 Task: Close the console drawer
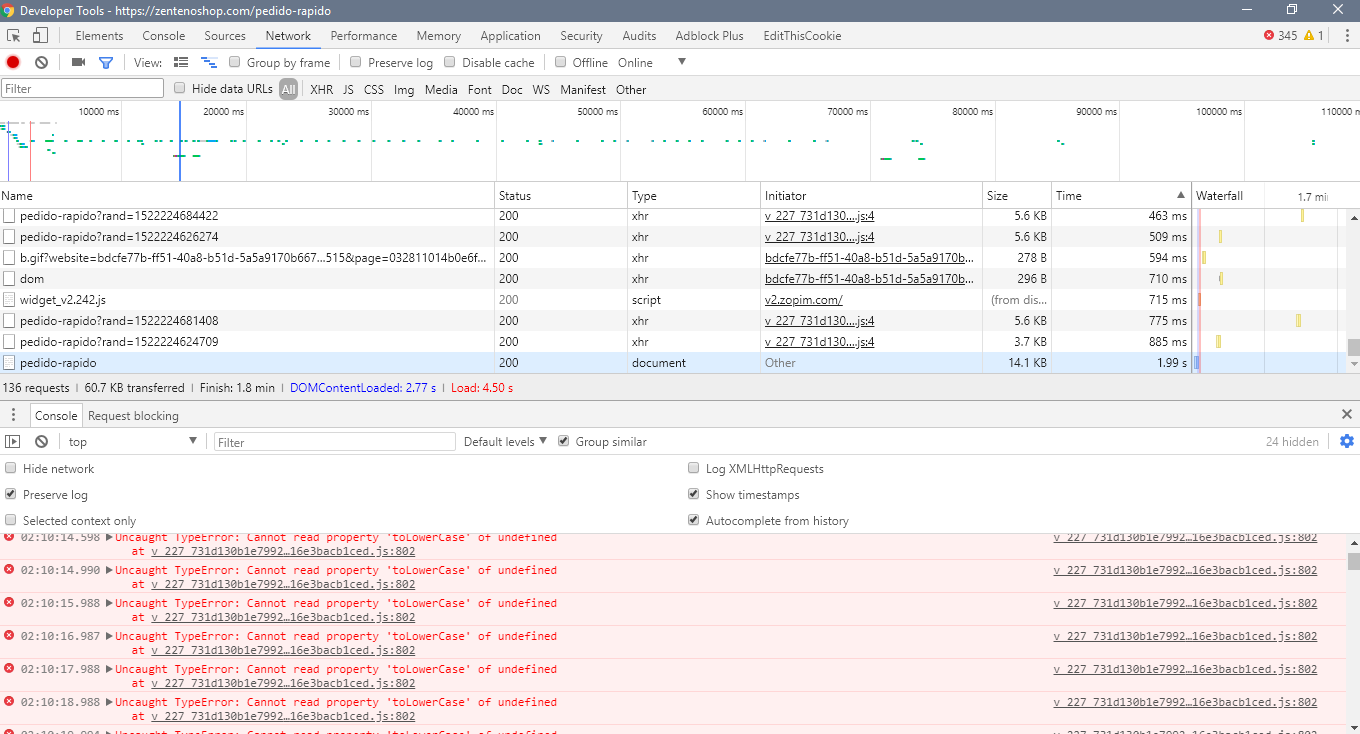(x=1346, y=414)
